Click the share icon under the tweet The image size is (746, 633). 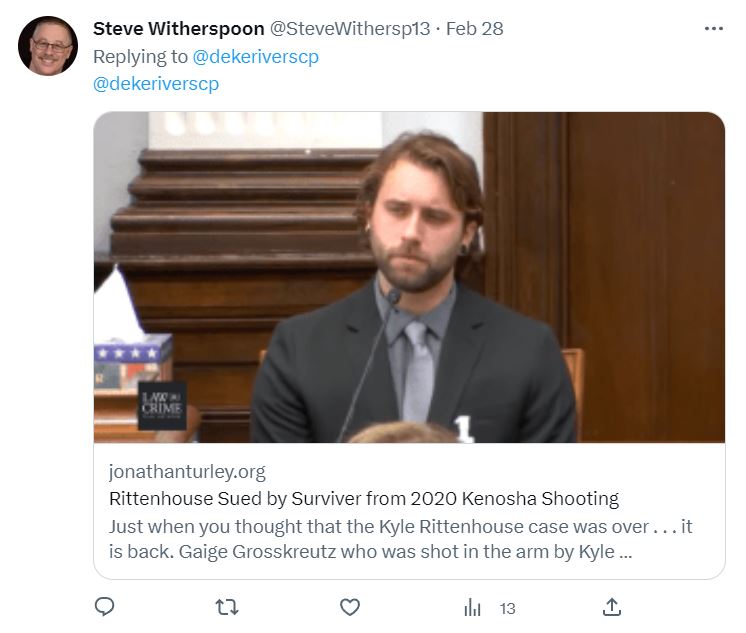(x=612, y=606)
